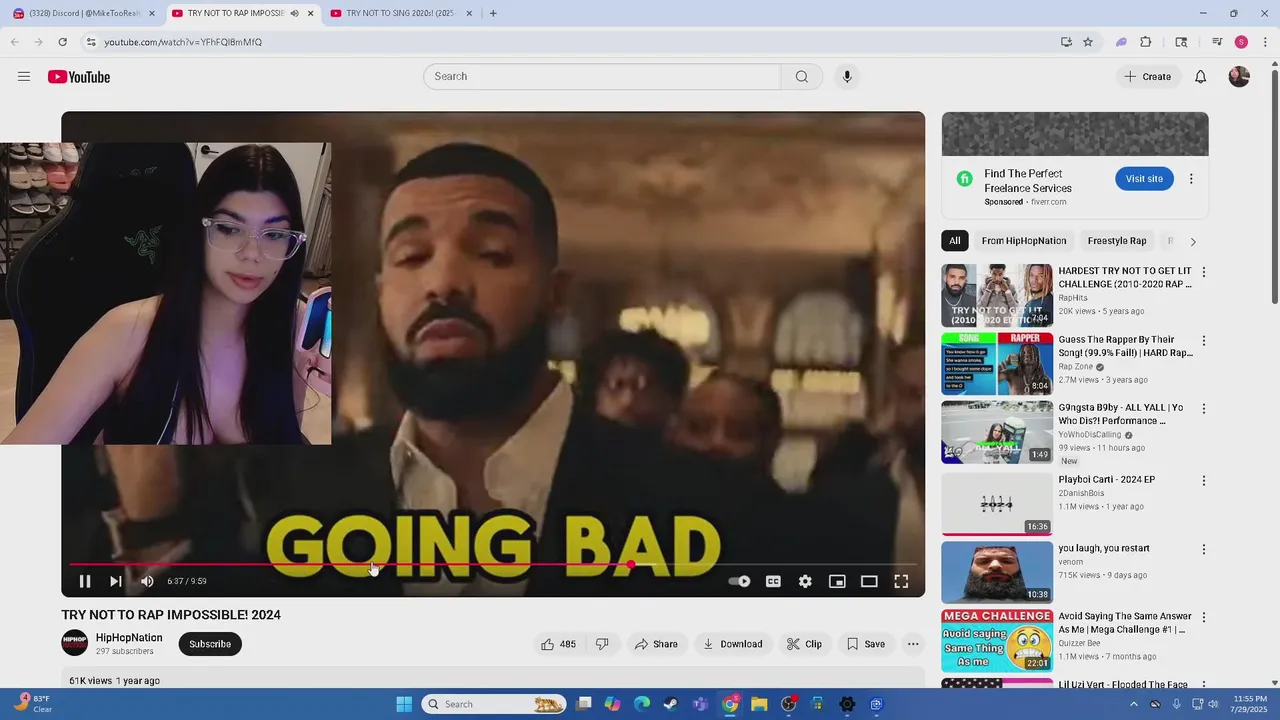The height and width of the screenshot is (720, 1280).
Task: Subscribe to HipHopNation
Action: tap(210, 644)
